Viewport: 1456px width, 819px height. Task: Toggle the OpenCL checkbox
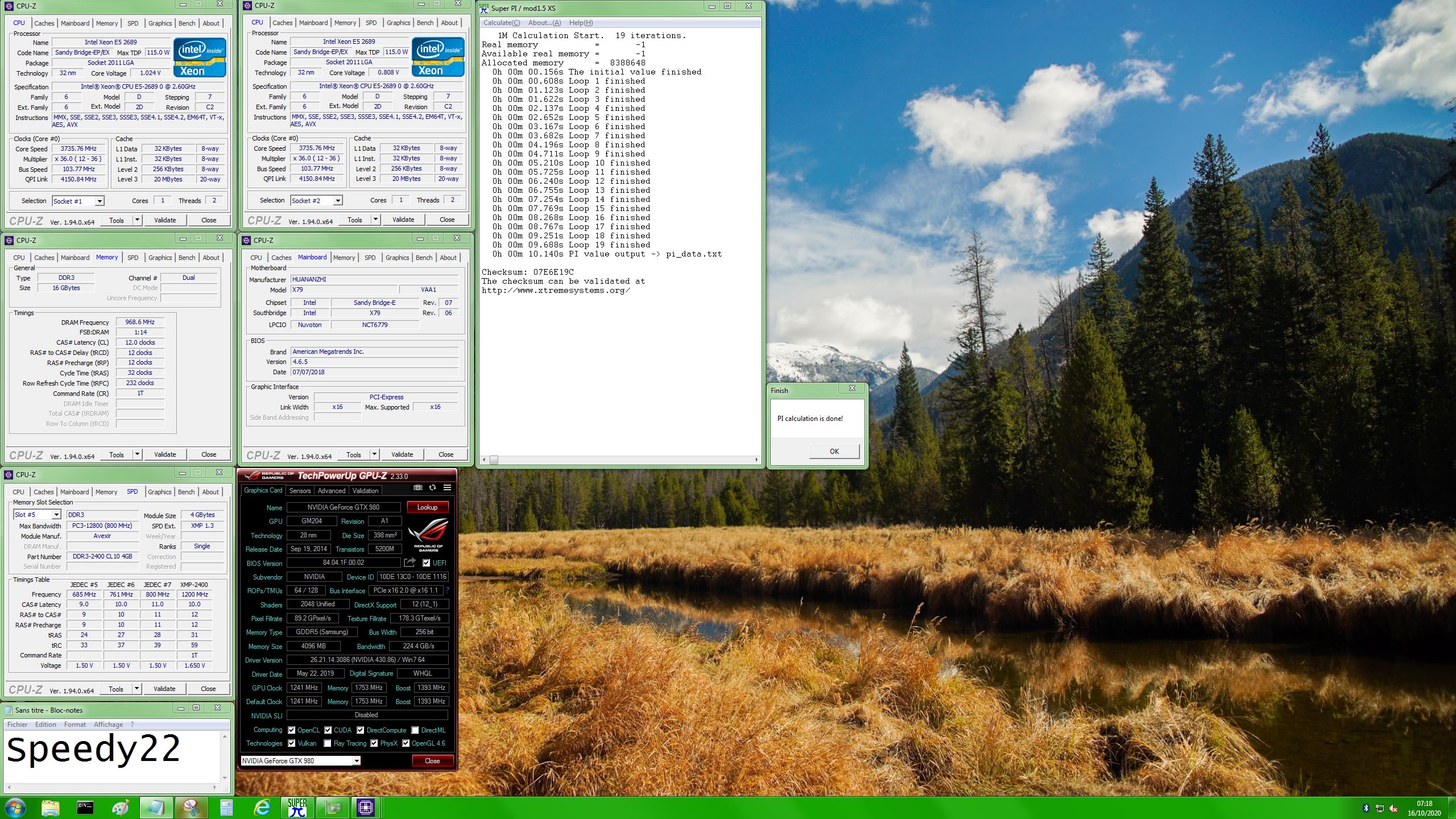(291, 730)
